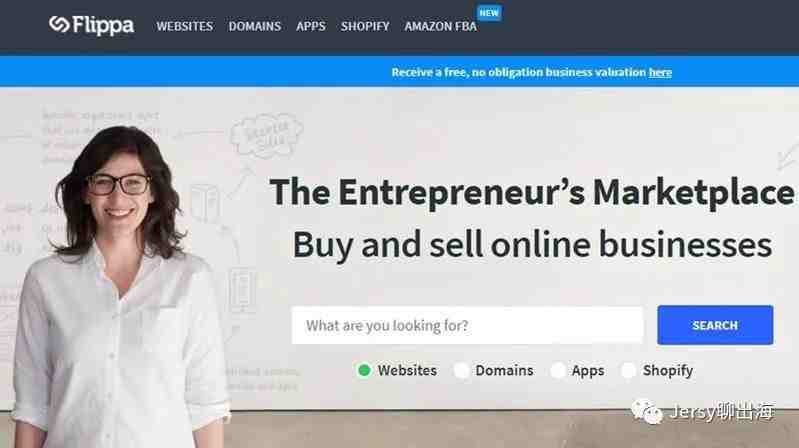Open the DOMAINS menu item
Viewport: 799px width, 448px height.
point(255,27)
